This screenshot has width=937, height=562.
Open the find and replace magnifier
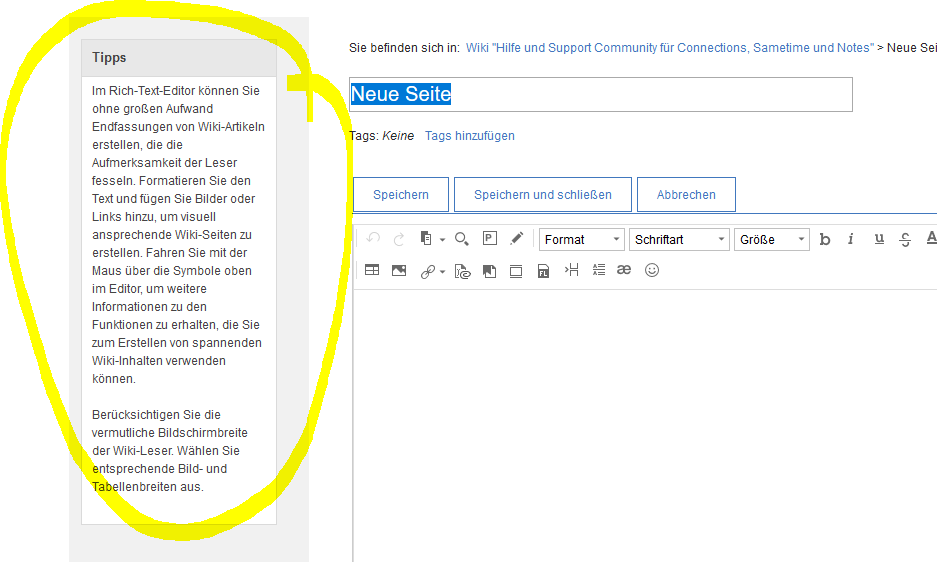pyautogui.click(x=461, y=239)
